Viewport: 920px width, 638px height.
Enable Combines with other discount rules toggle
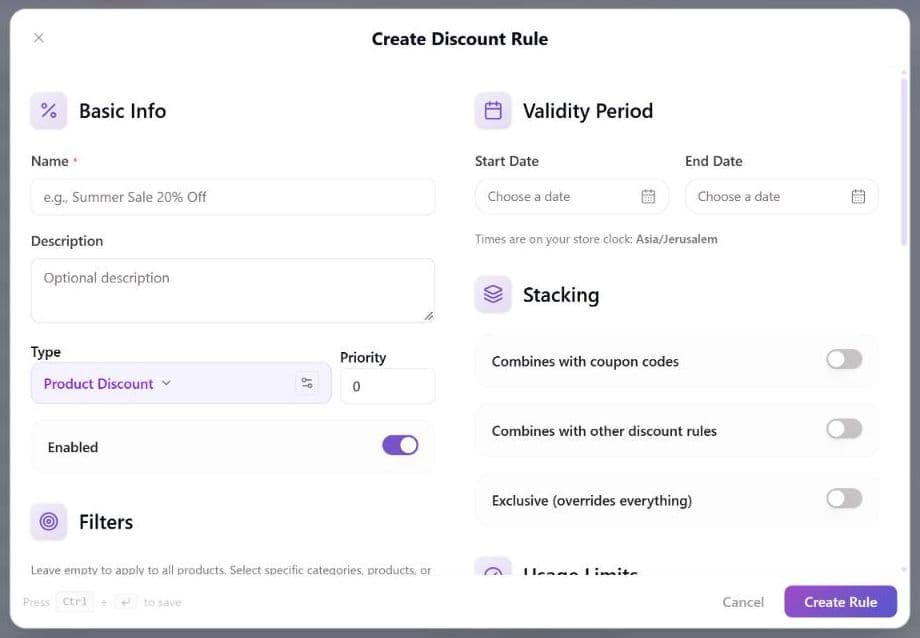tap(844, 429)
